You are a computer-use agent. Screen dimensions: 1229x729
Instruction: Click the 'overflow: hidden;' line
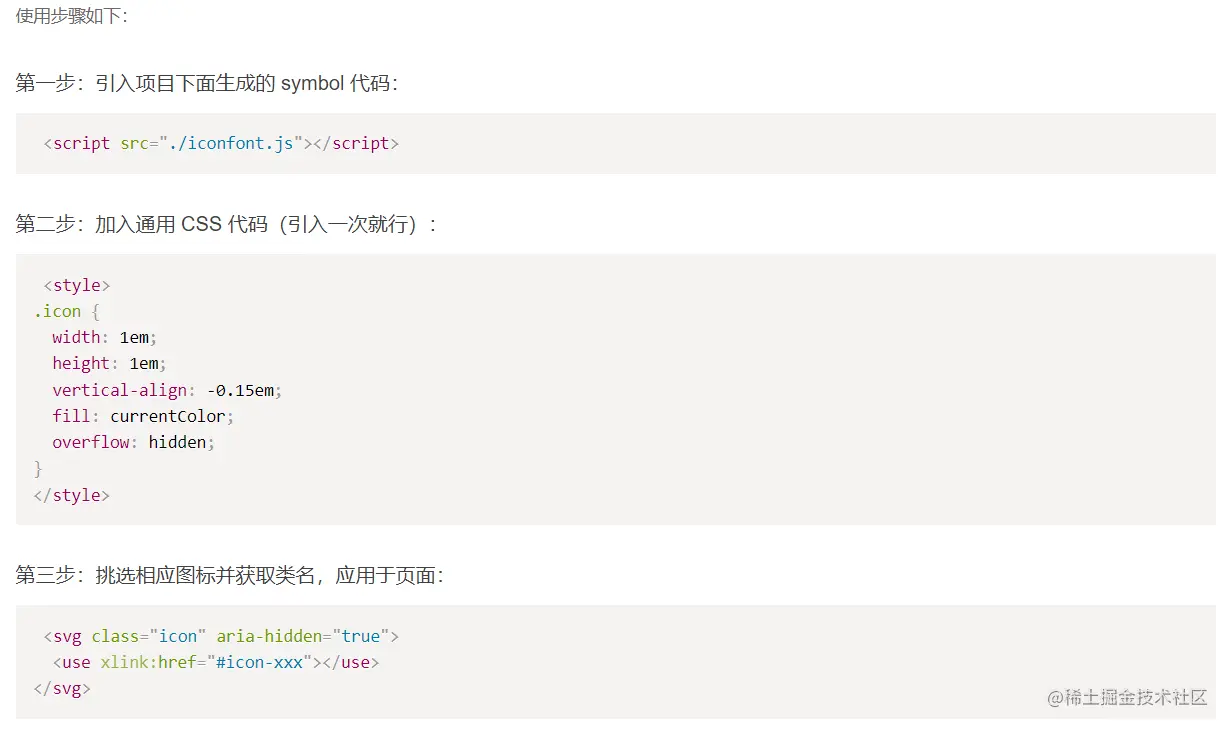coord(134,442)
